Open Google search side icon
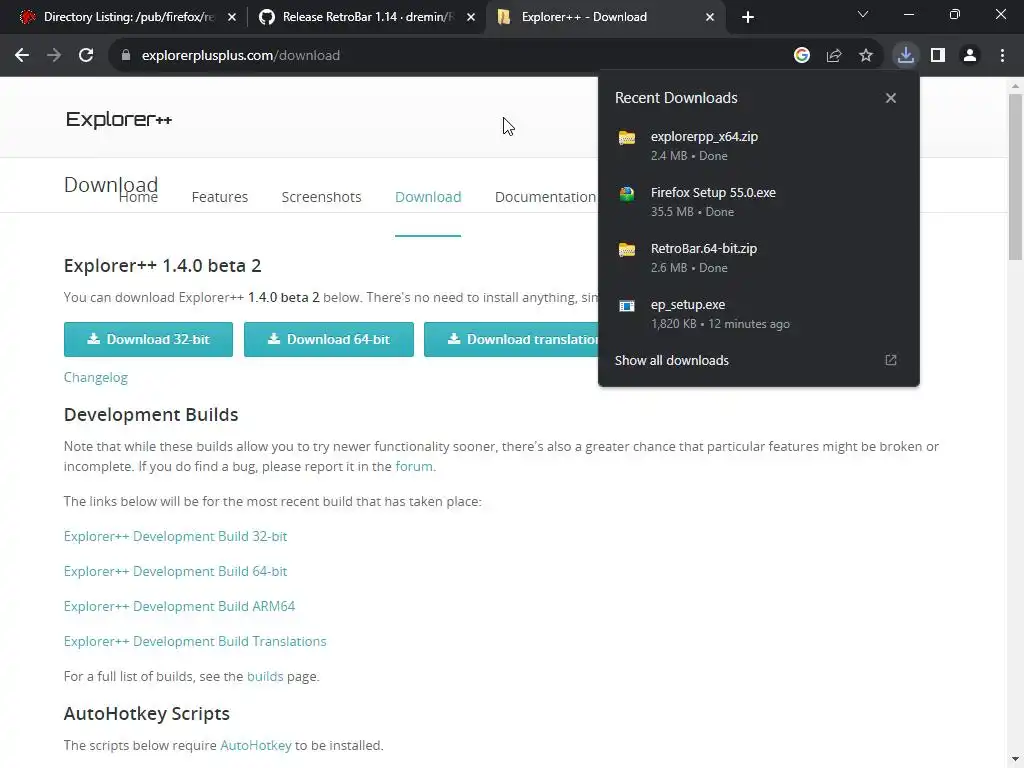The image size is (1024, 768). pyautogui.click(x=802, y=56)
